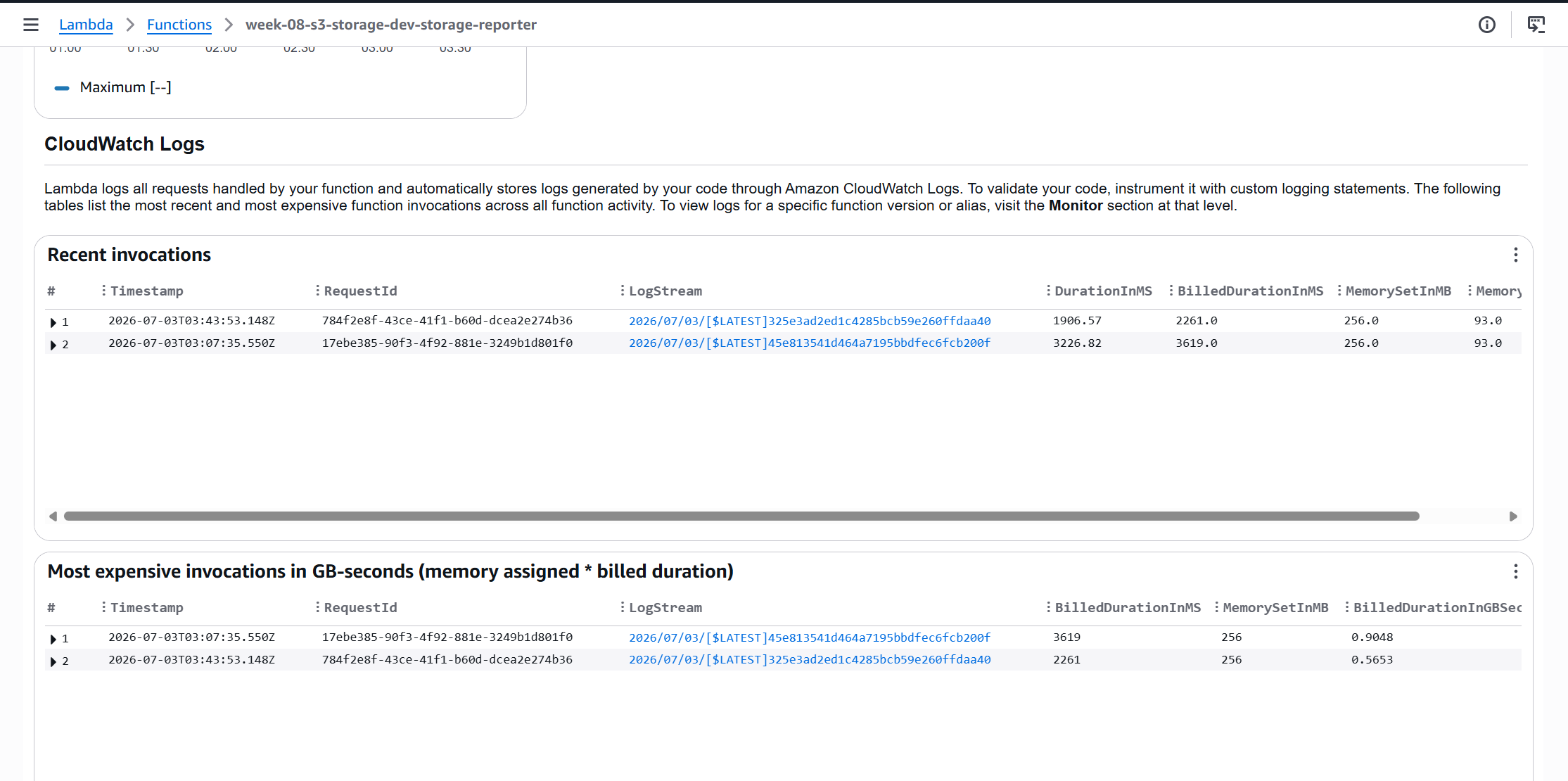Screen dimensions: 1568x781
Task: Click RequestId column handle in Recent invocations
Action: pos(317,291)
